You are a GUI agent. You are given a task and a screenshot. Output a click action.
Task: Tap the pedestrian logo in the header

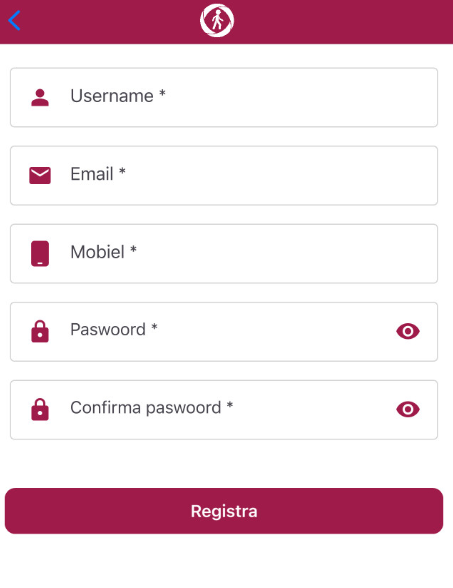point(217,20)
